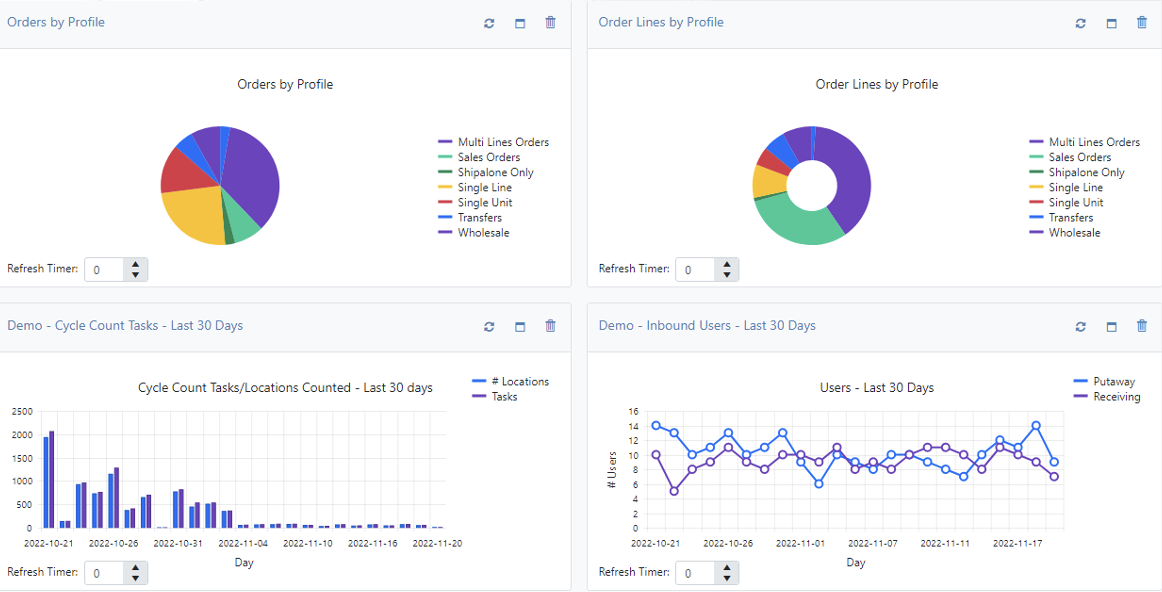Decrease Order Lines by Profile refresh timer
The image size is (1162, 592).
tap(727, 275)
